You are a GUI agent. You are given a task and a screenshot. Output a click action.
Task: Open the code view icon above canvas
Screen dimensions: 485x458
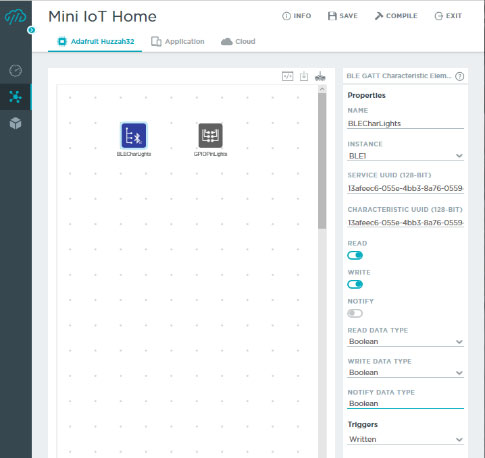[x=288, y=76]
